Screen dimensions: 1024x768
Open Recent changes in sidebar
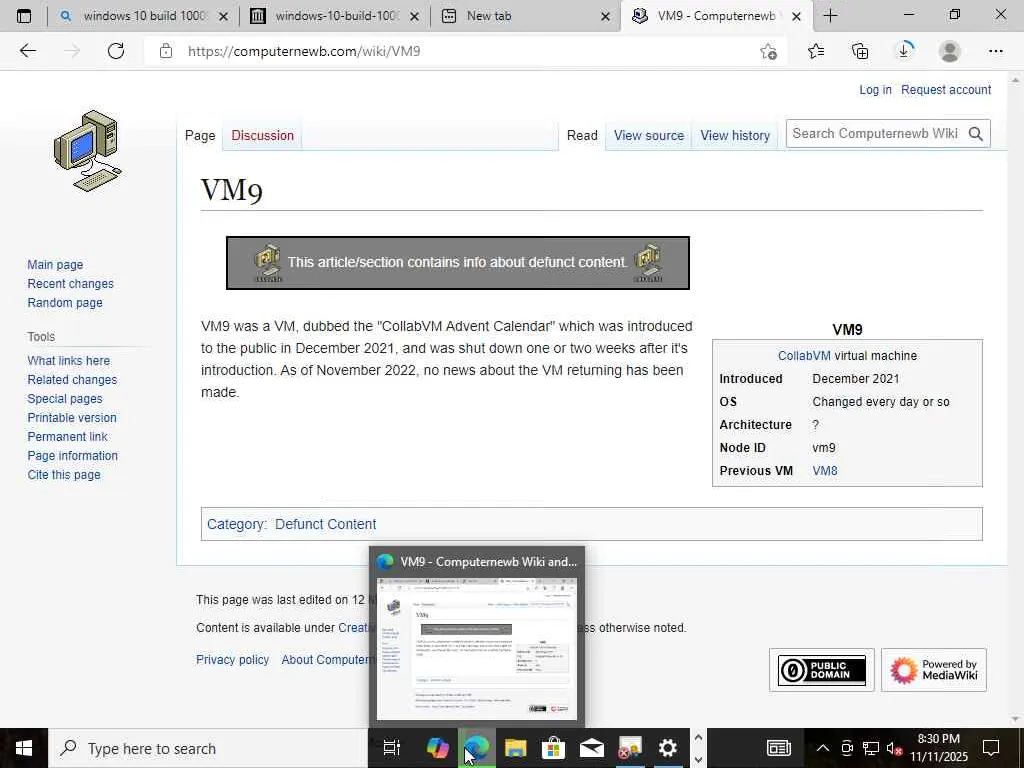70,283
